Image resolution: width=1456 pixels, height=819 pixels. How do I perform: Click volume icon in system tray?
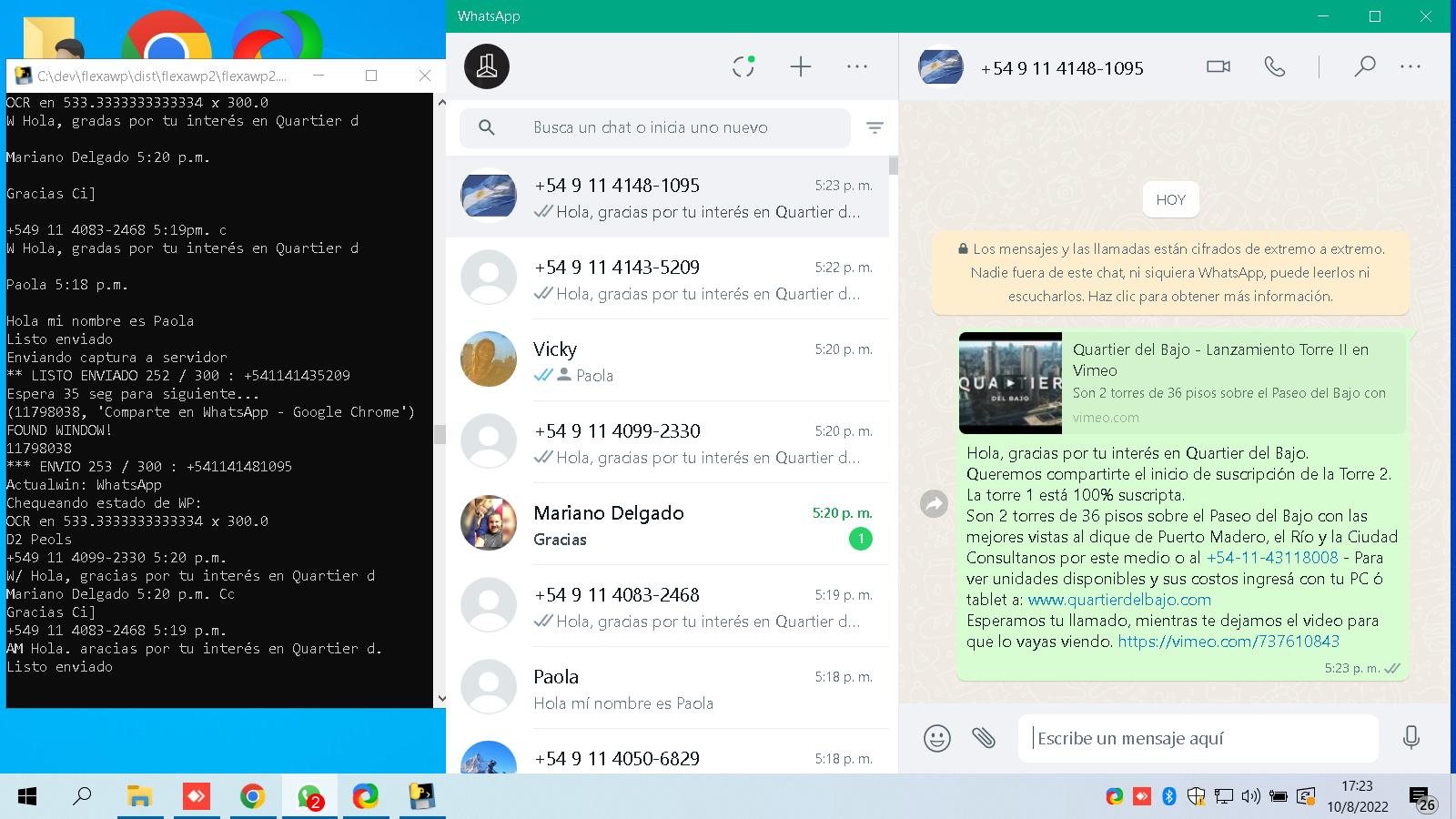click(1251, 797)
